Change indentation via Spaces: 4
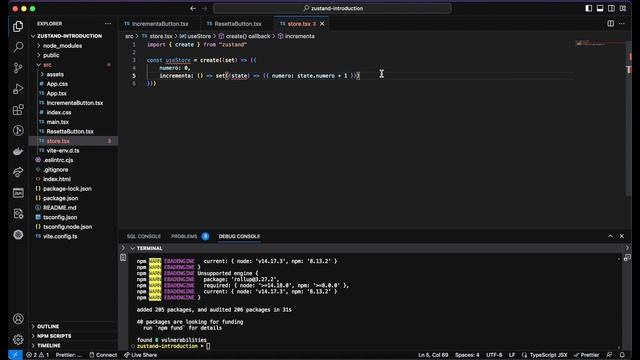640x360 pixels. click(467, 355)
